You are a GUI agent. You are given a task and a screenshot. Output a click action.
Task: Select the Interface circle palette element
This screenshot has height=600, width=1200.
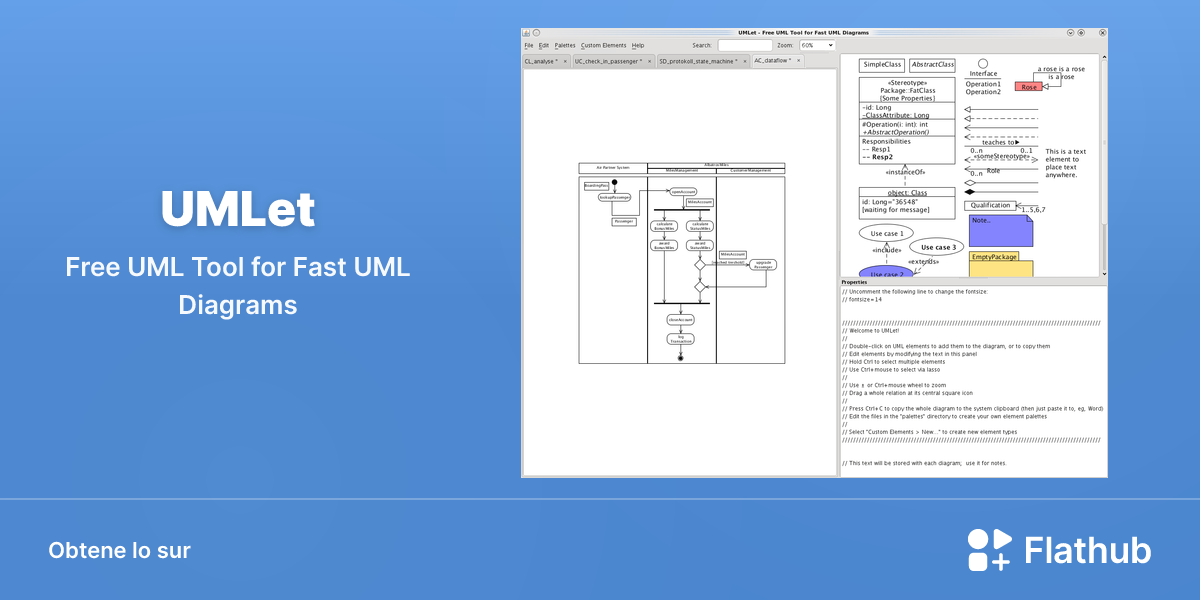(983, 63)
